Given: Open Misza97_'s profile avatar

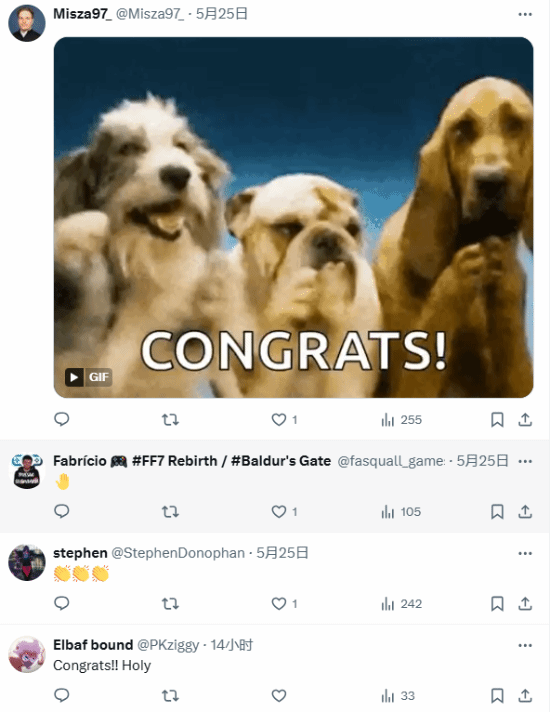Looking at the screenshot, I should coord(27,23).
